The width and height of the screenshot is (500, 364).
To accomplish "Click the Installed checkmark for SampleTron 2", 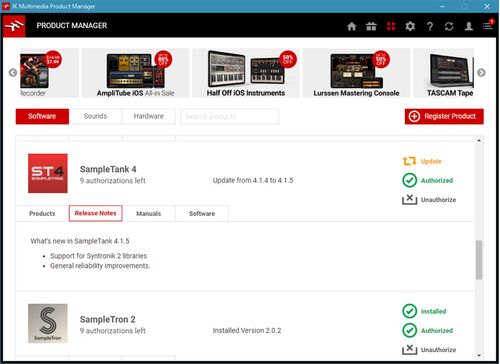I will tap(409, 311).
